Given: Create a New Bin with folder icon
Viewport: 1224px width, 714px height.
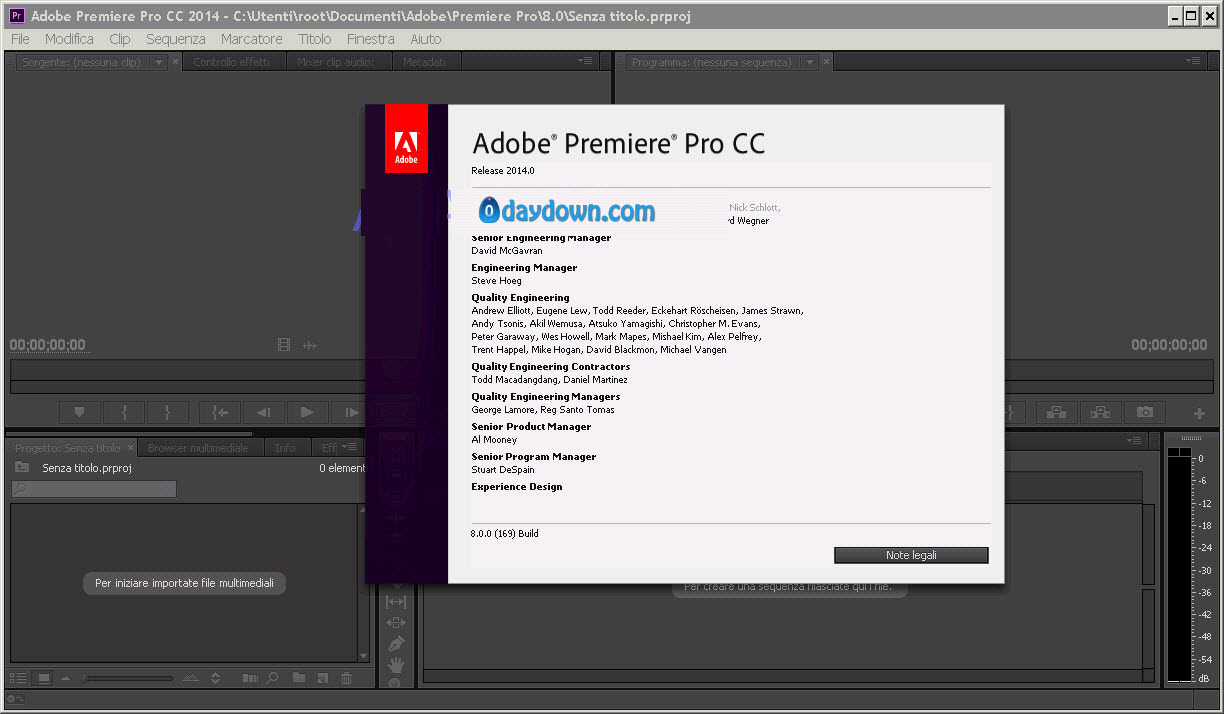Looking at the screenshot, I should [298, 678].
